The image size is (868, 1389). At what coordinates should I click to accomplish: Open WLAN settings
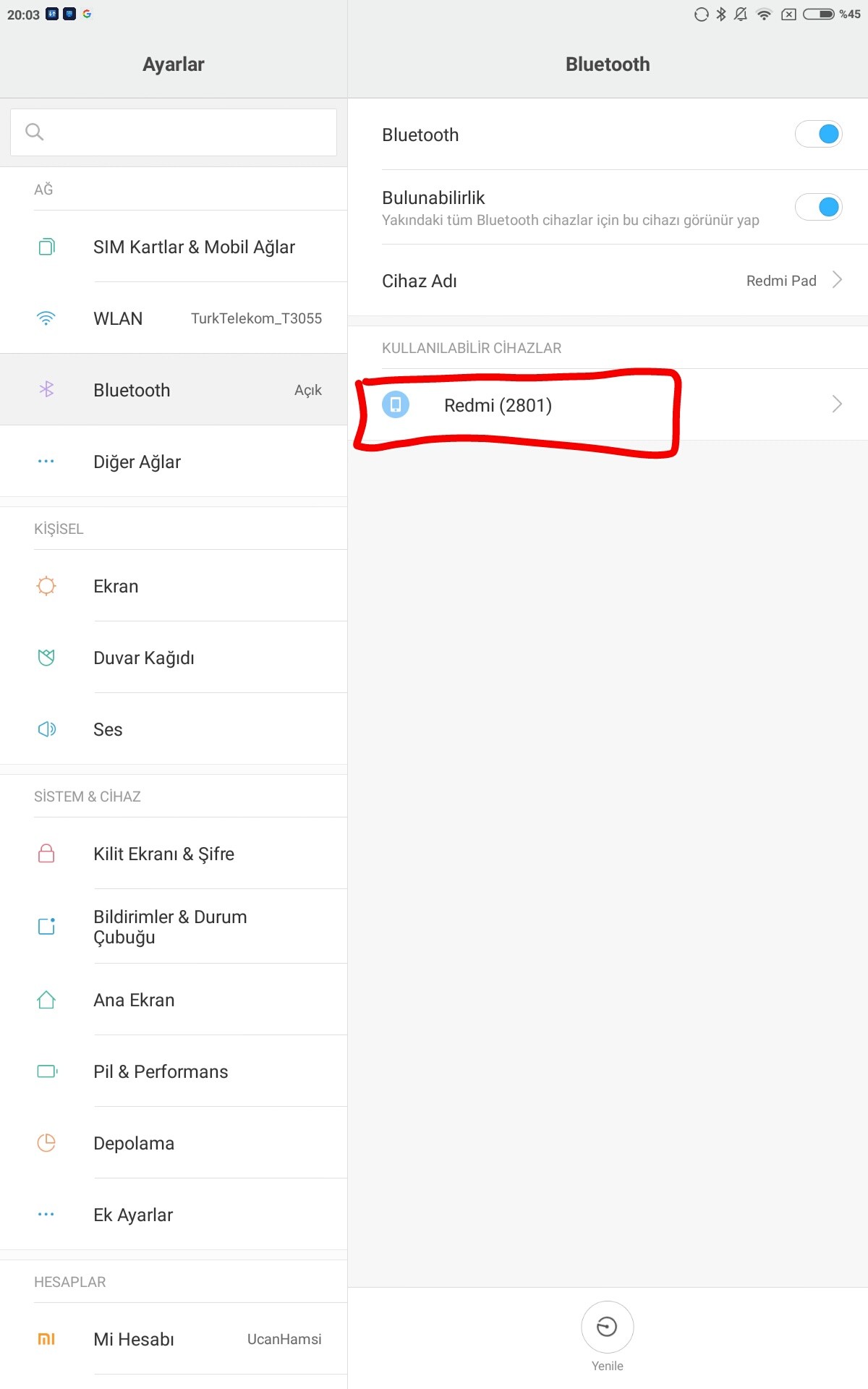coord(174,318)
